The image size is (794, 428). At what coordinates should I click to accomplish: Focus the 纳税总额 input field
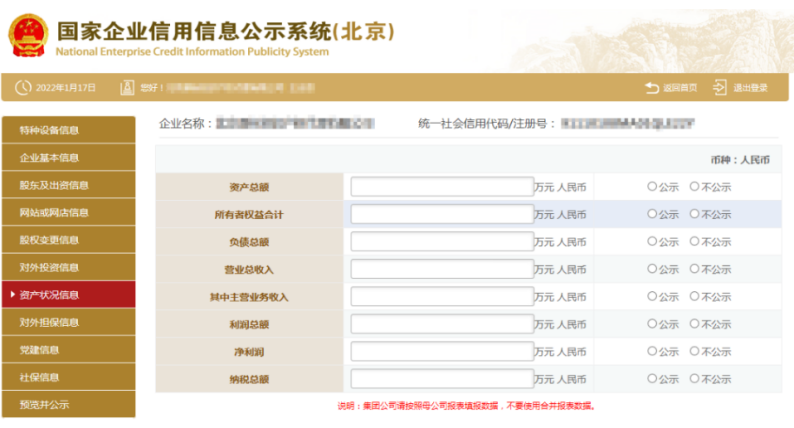pos(442,378)
